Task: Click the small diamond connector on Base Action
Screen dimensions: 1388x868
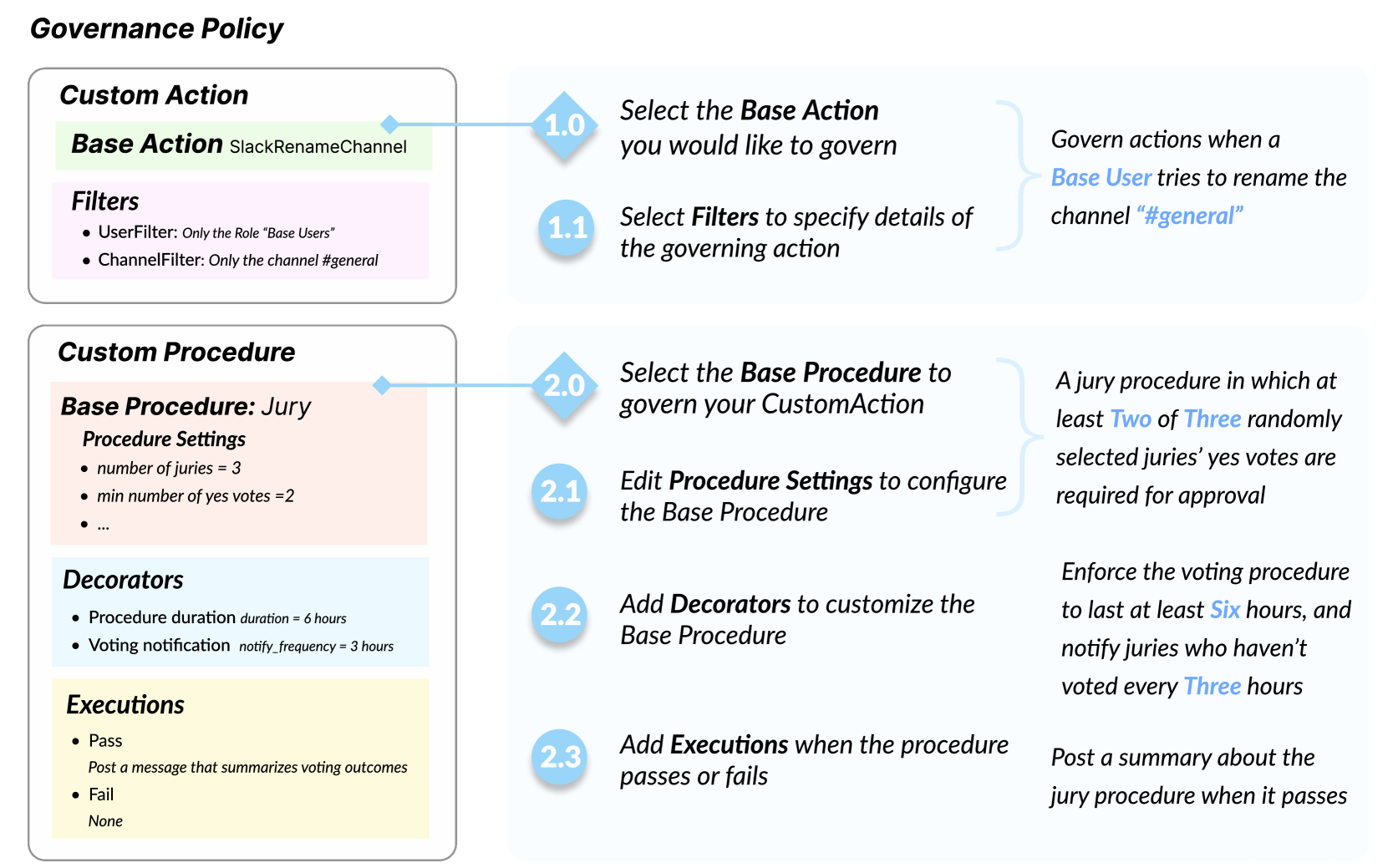Action: 389,124
